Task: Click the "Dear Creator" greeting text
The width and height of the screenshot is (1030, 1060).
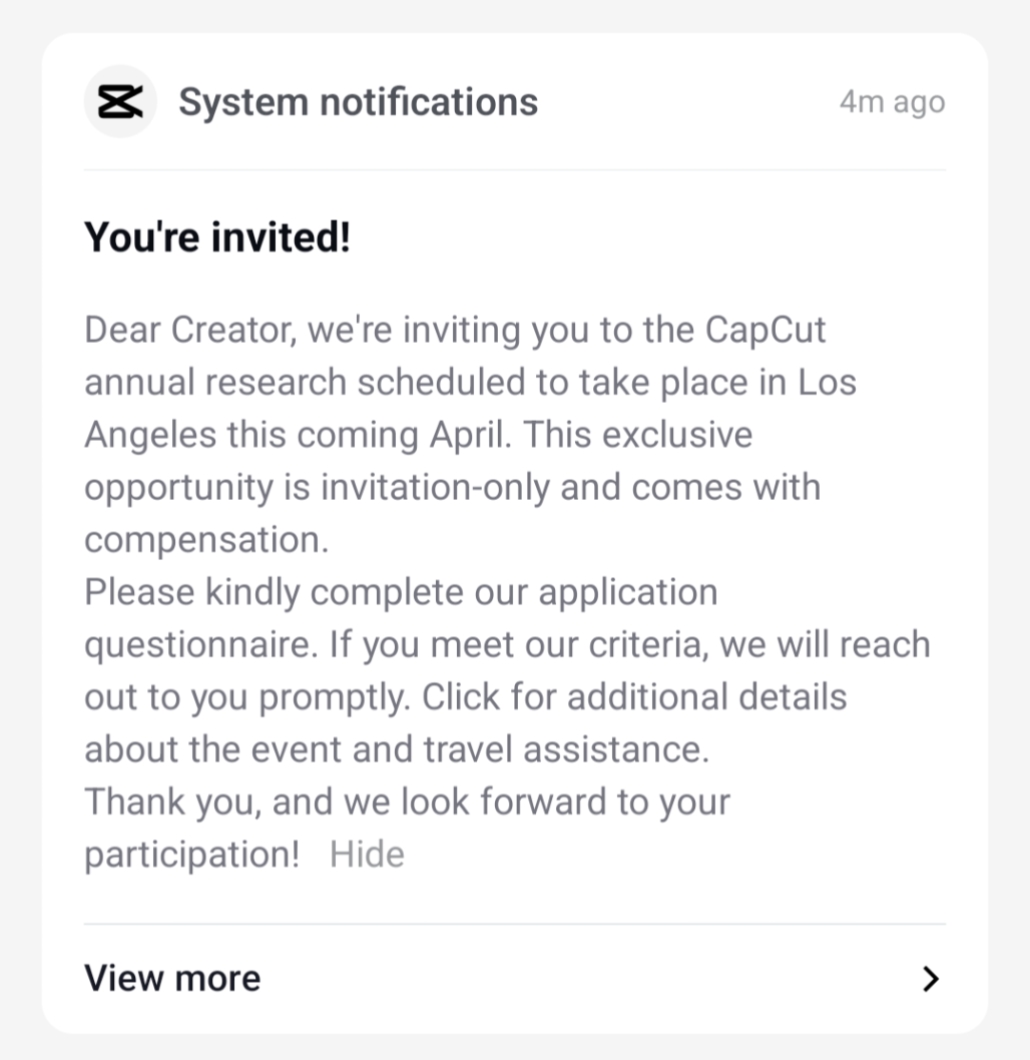Action: tap(188, 330)
